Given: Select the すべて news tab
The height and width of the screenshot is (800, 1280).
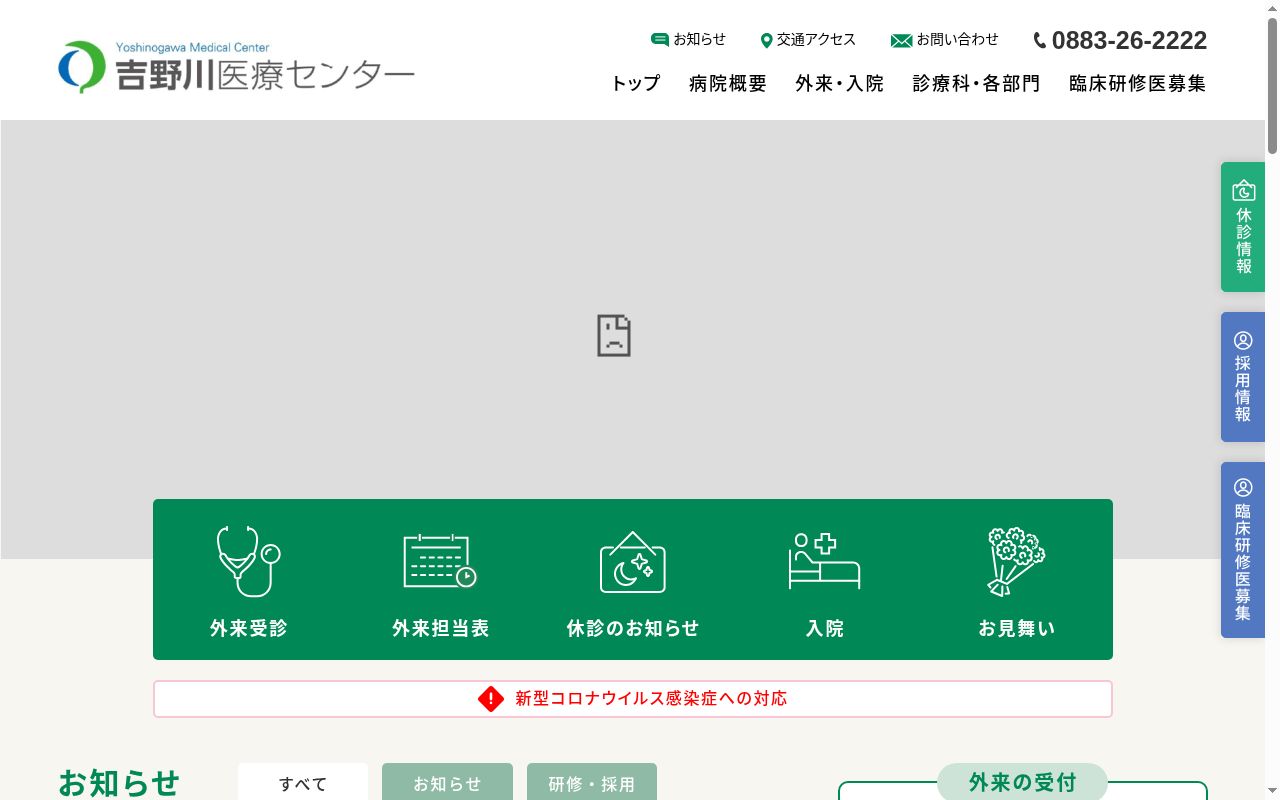Looking at the screenshot, I should point(303,782).
